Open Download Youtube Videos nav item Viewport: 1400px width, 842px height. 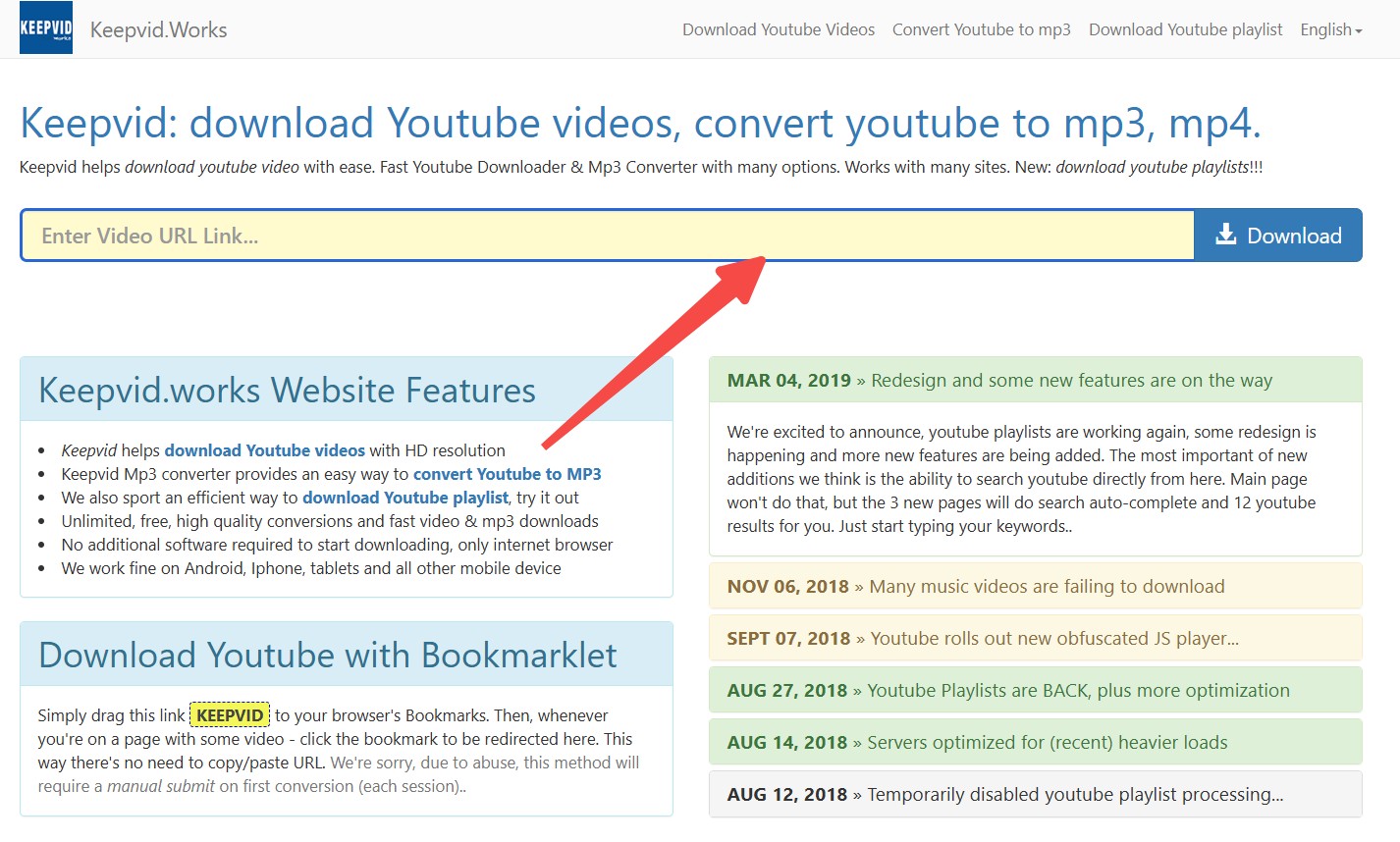coord(779,29)
